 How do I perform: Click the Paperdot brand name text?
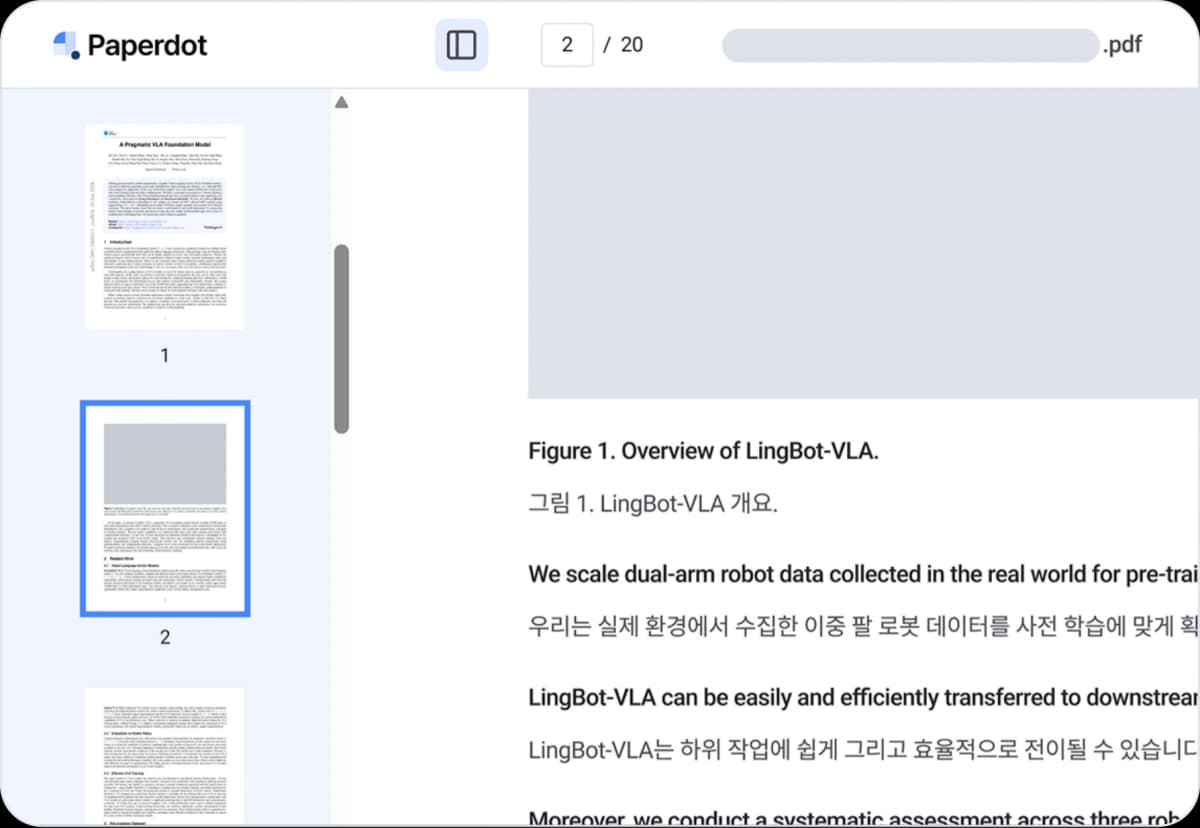click(147, 45)
